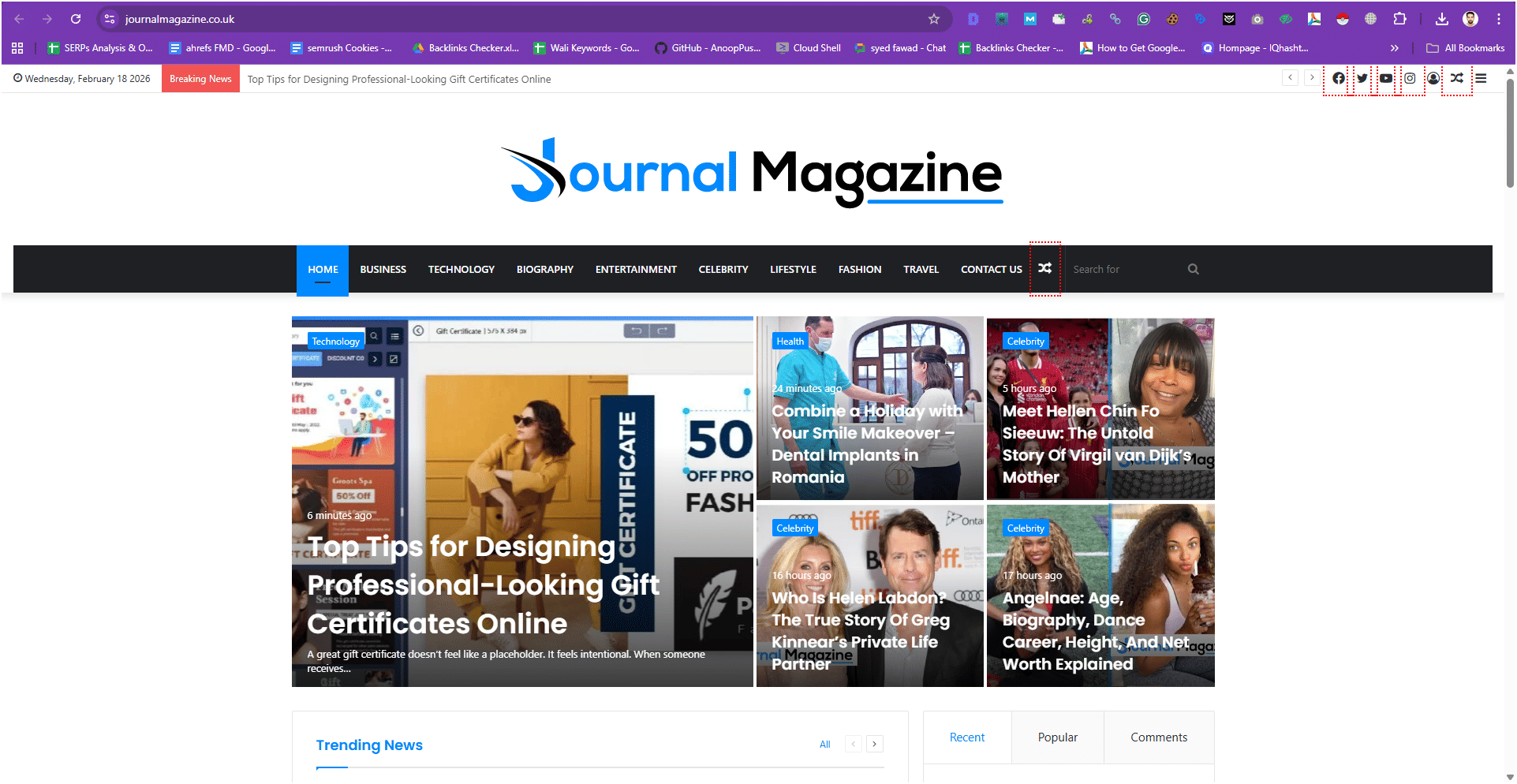1517x784 pixels.
Task: Open the Facebook social link
Action: [x=1339, y=78]
